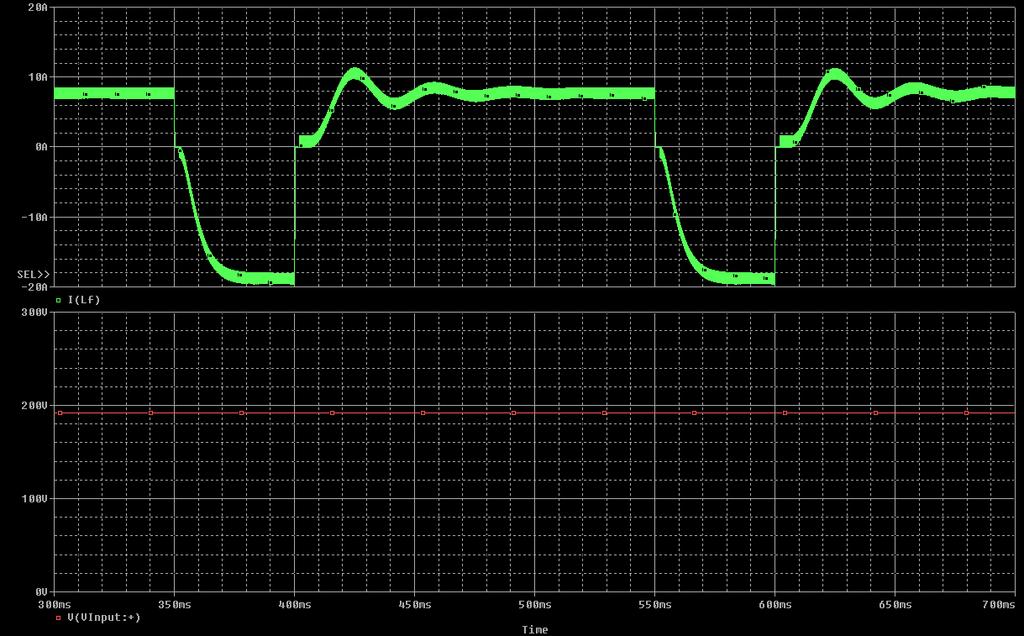Screen dimensions: 1024x636
Task: Click the 500ms time axis label
Action: (x=535, y=605)
